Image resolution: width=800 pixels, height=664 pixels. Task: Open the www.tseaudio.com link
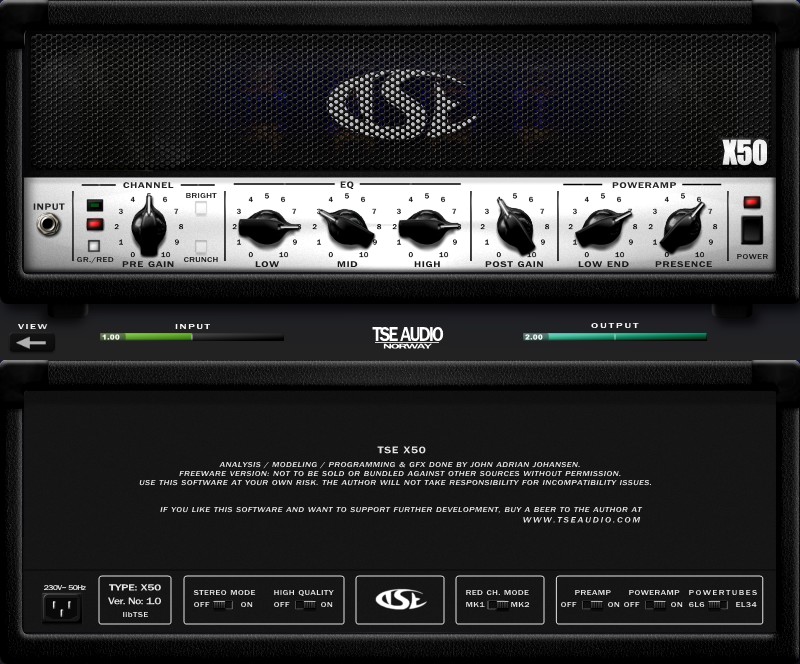[581, 520]
